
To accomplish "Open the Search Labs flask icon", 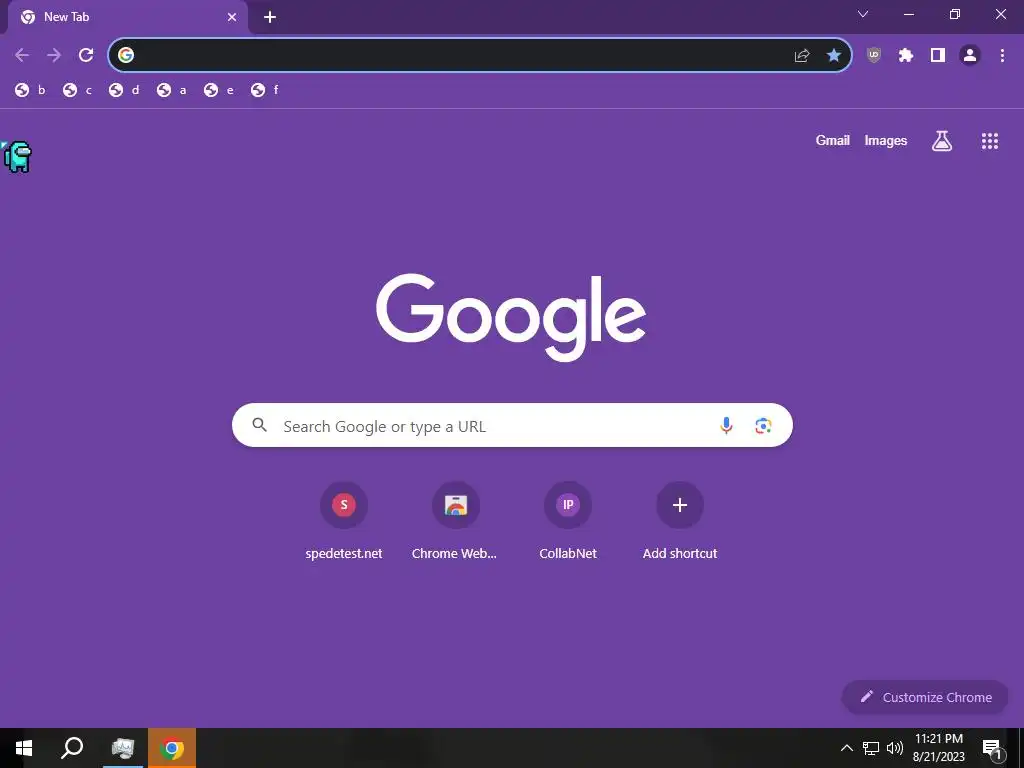I will coord(942,140).
